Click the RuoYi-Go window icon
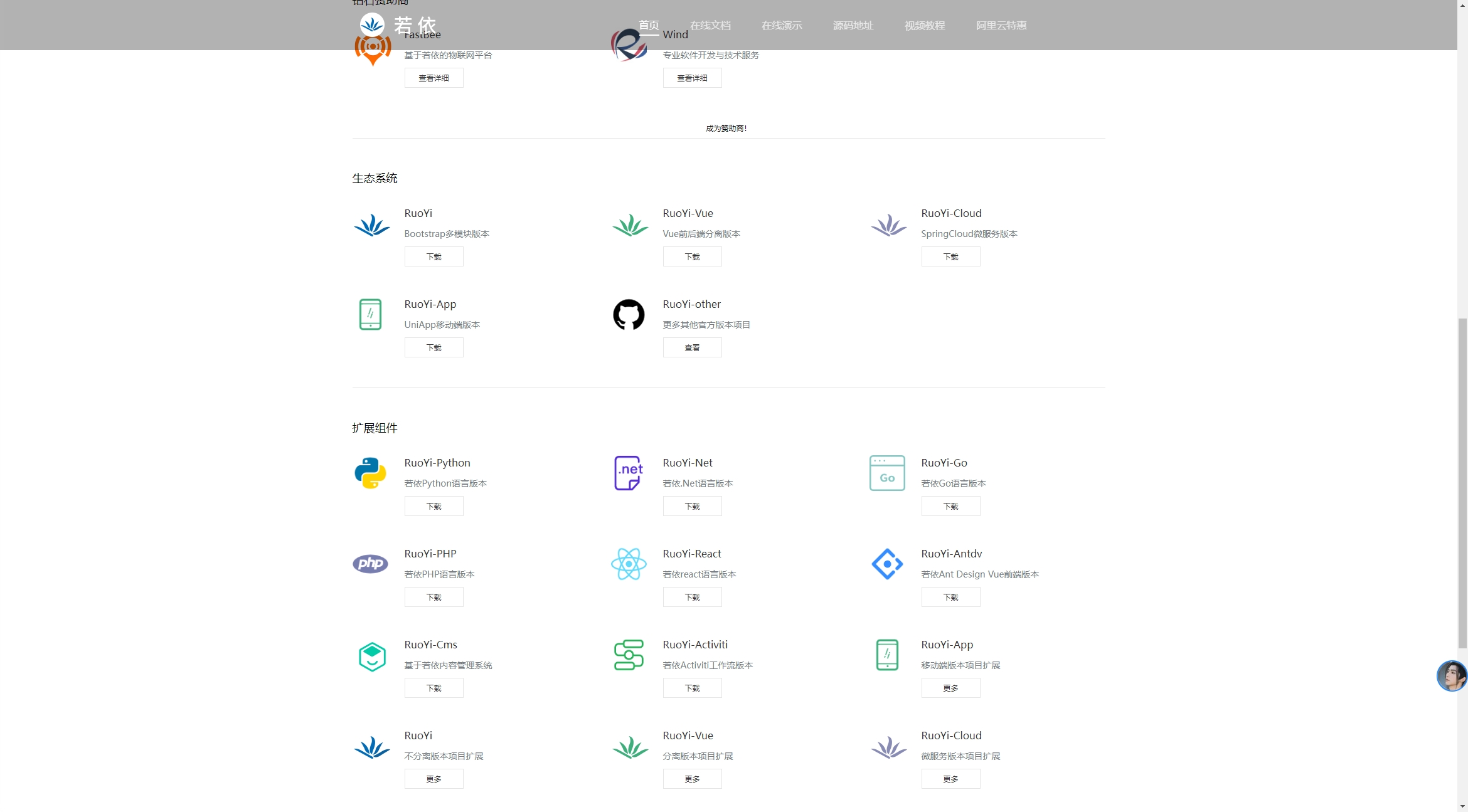This screenshot has width=1468, height=812. pyautogui.click(x=887, y=473)
